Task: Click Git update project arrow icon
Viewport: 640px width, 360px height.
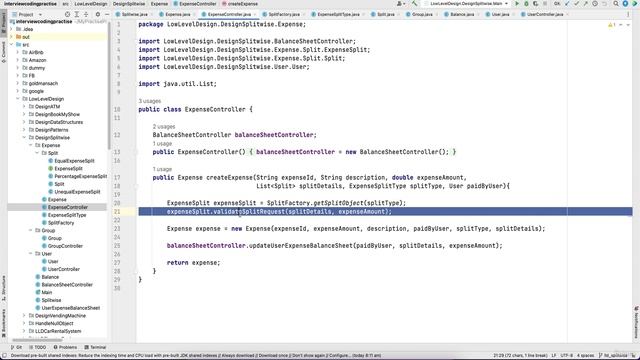Action: tap(567, 3)
